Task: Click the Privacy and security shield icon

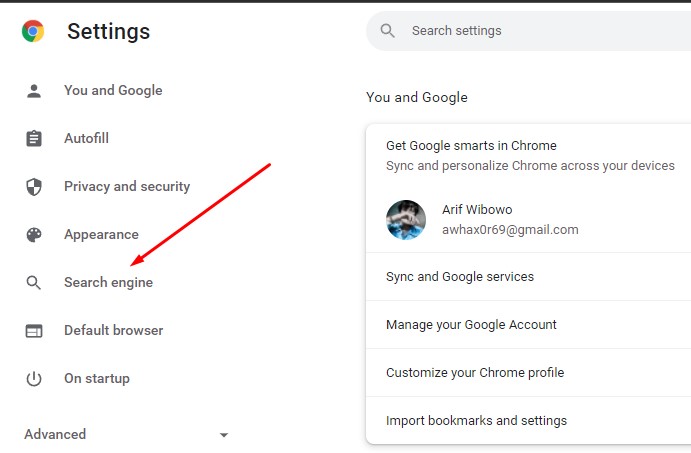Action: click(x=34, y=187)
